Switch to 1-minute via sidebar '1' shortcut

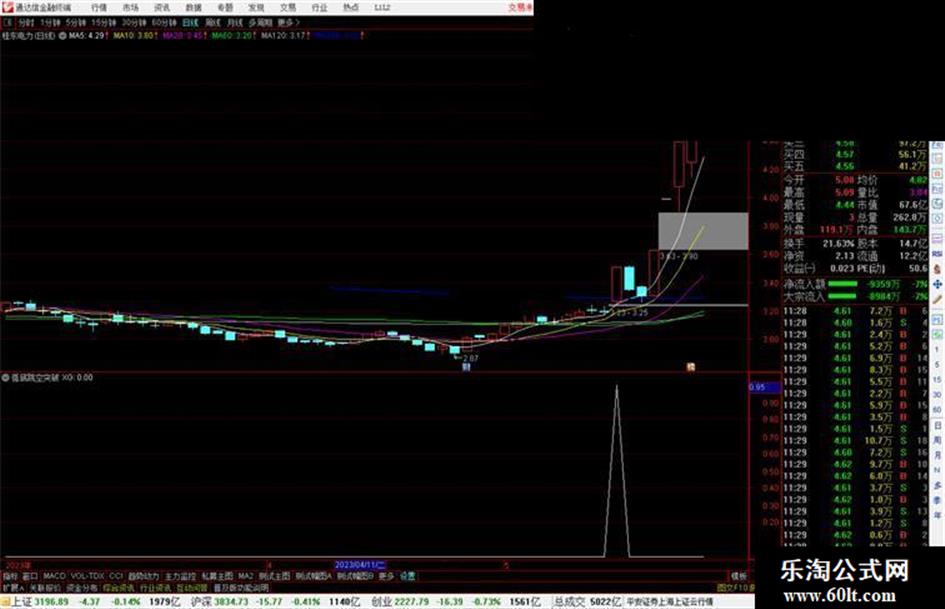pyautogui.click(x=937, y=350)
